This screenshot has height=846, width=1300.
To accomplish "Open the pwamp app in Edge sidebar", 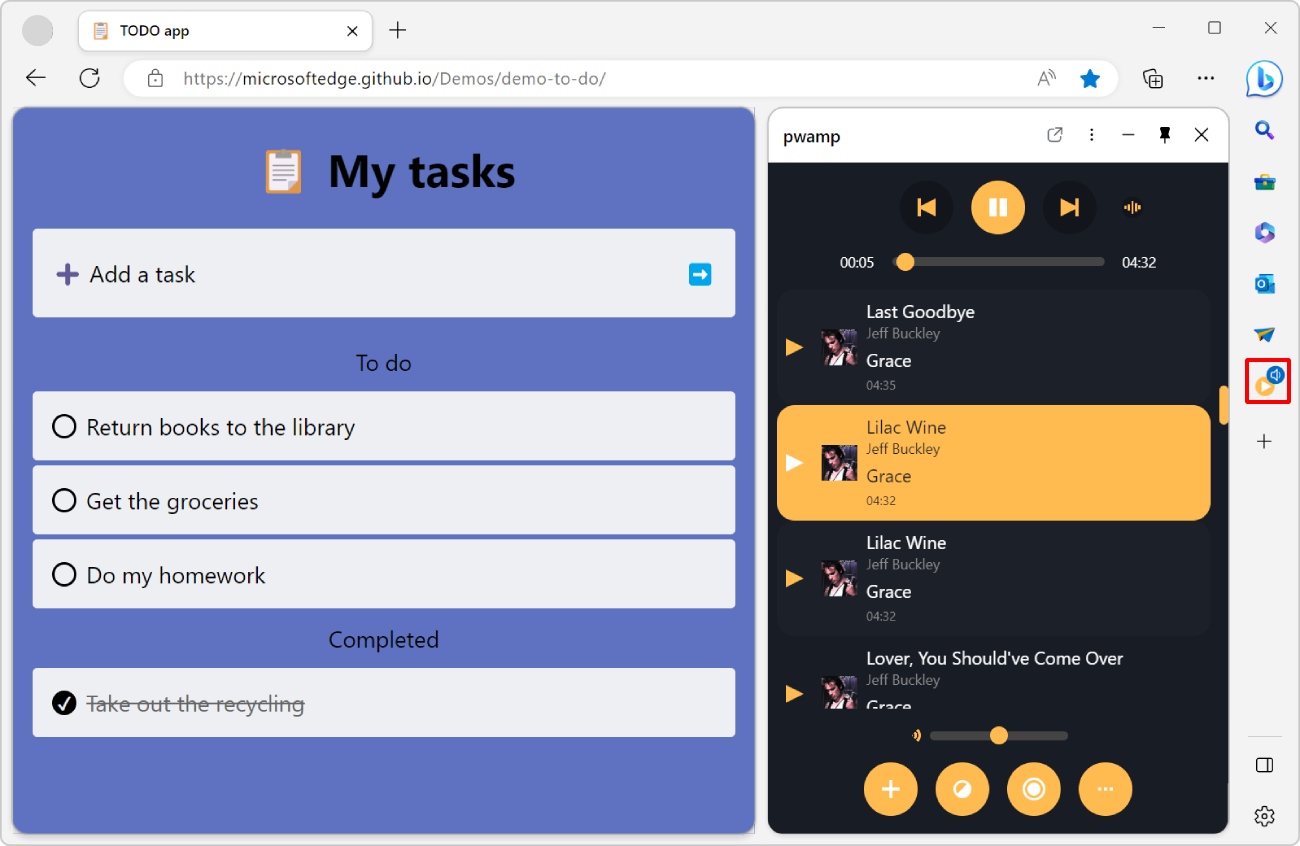I will 1267,380.
